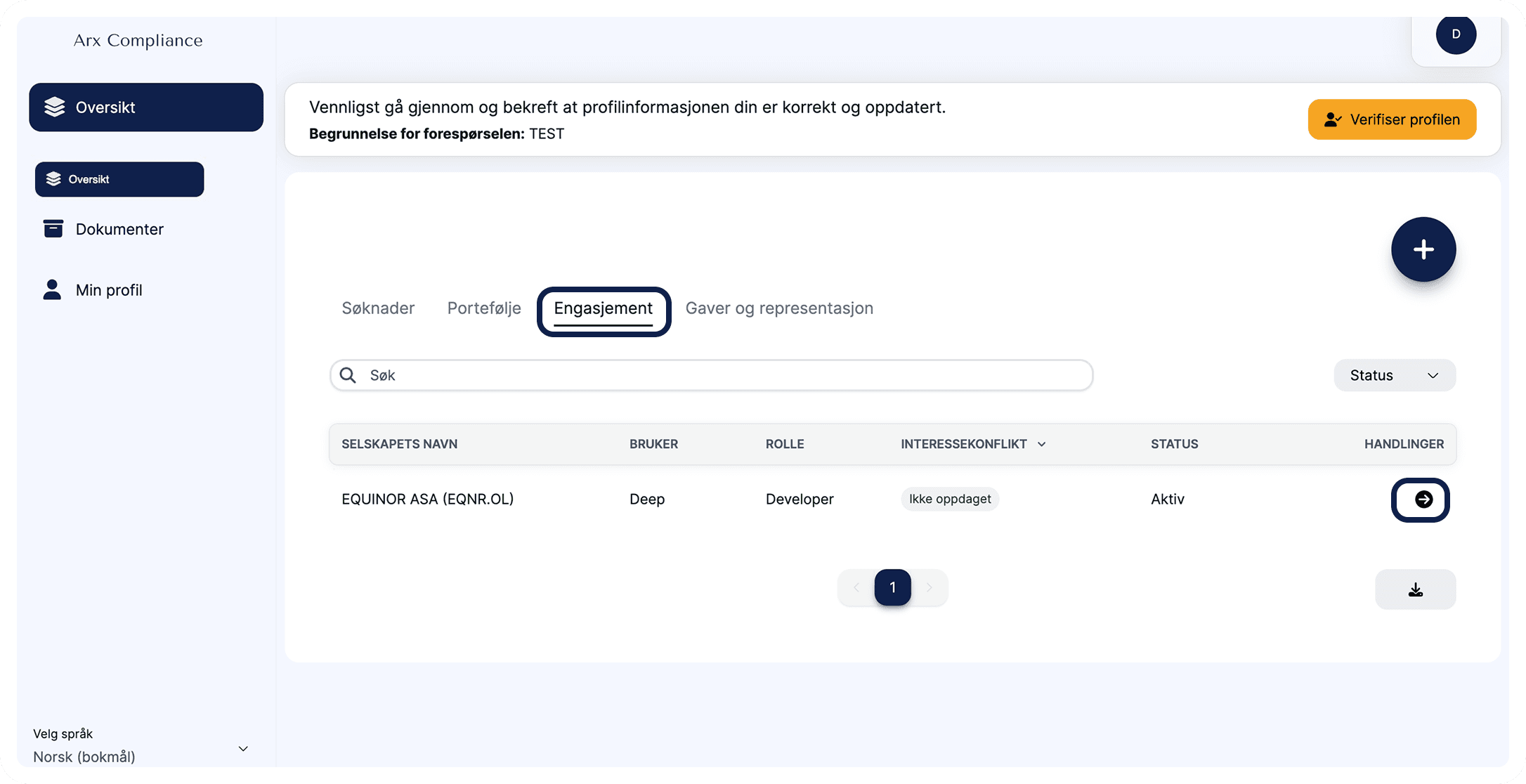1526x784 pixels.
Task: Click the Verifiser profilen button
Action: click(1391, 119)
